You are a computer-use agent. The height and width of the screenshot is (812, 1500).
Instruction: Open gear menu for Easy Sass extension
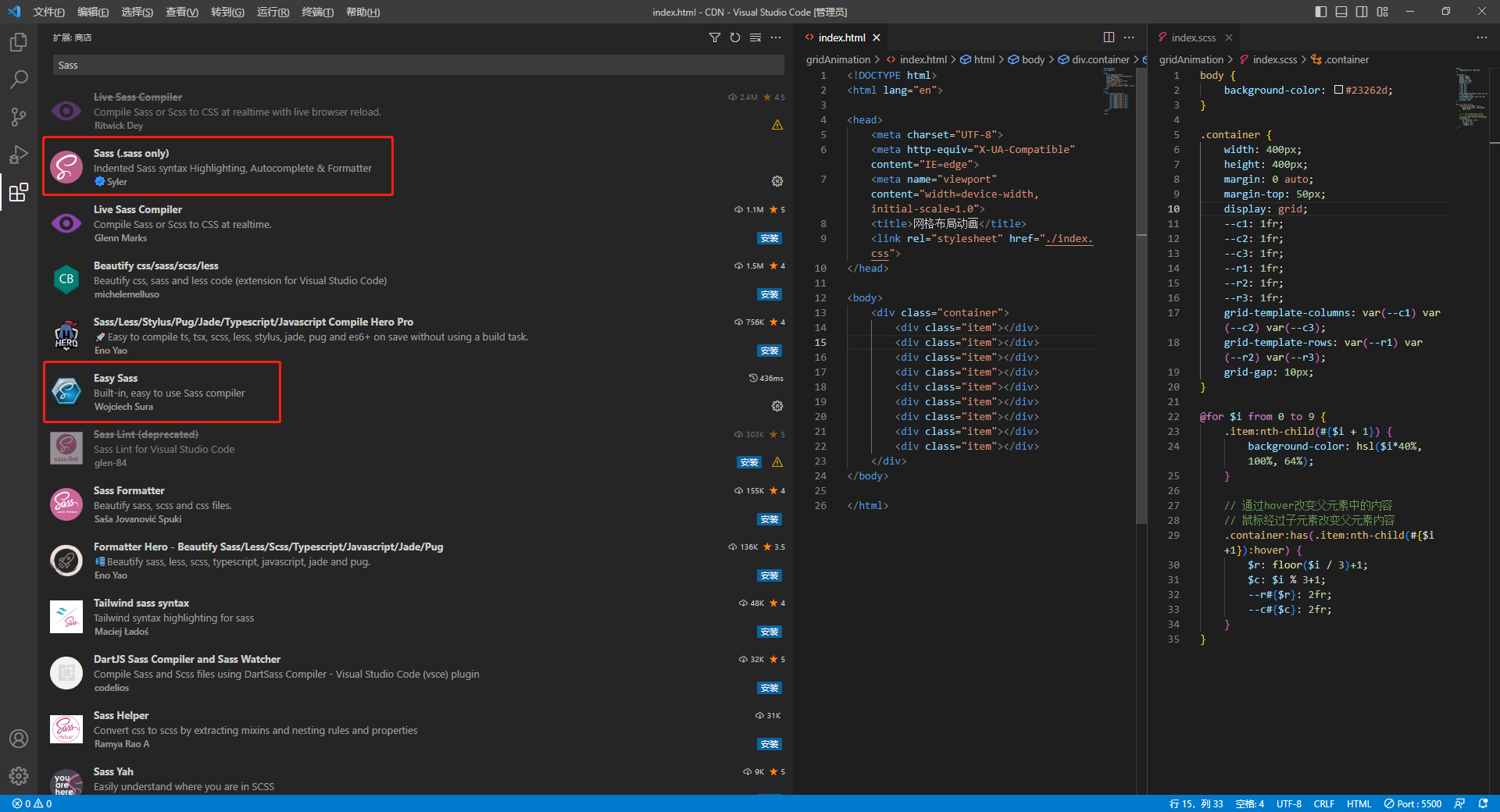pyautogui.click(x=777, y=406)
